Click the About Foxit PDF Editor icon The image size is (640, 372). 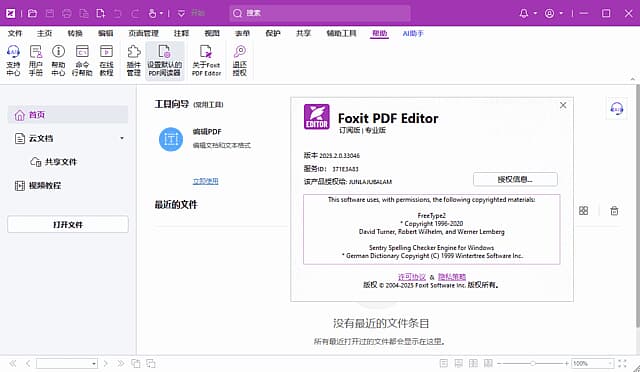click(x=206, y=60)
